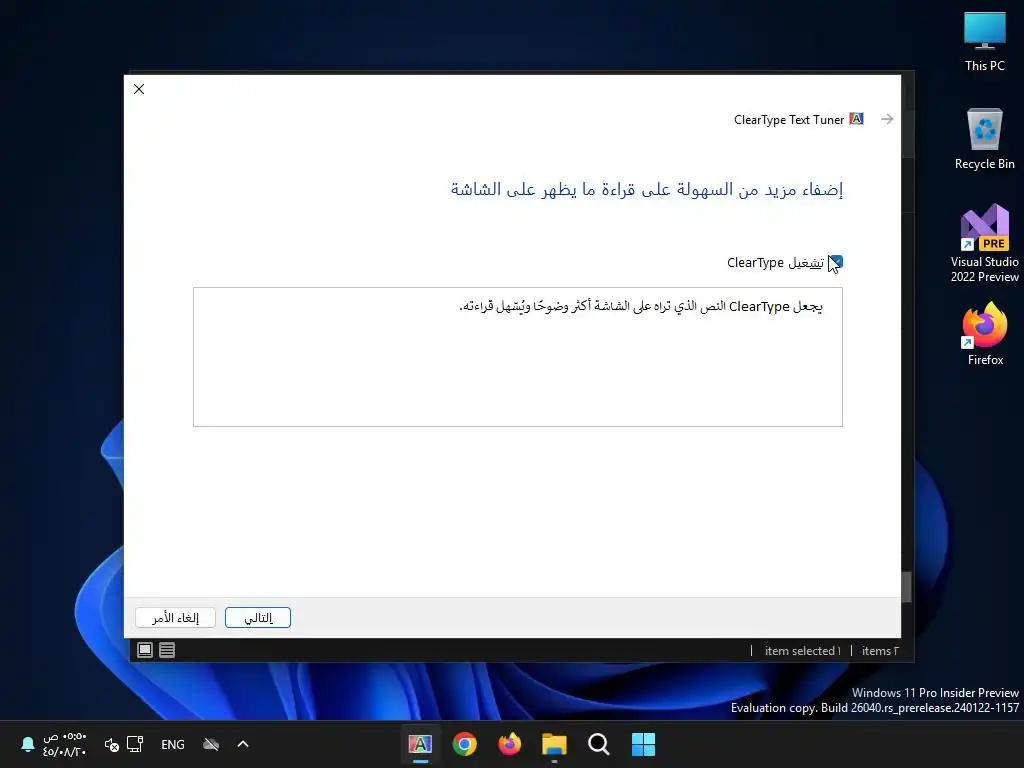
Task: Click the ClearType sample text preview box
Action: pos(518,357)
